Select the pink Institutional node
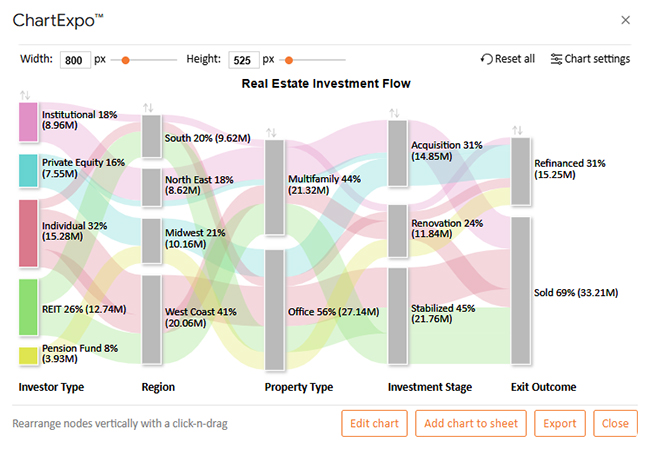This screenshot has width=650, height=449. (x=28, y=121)
